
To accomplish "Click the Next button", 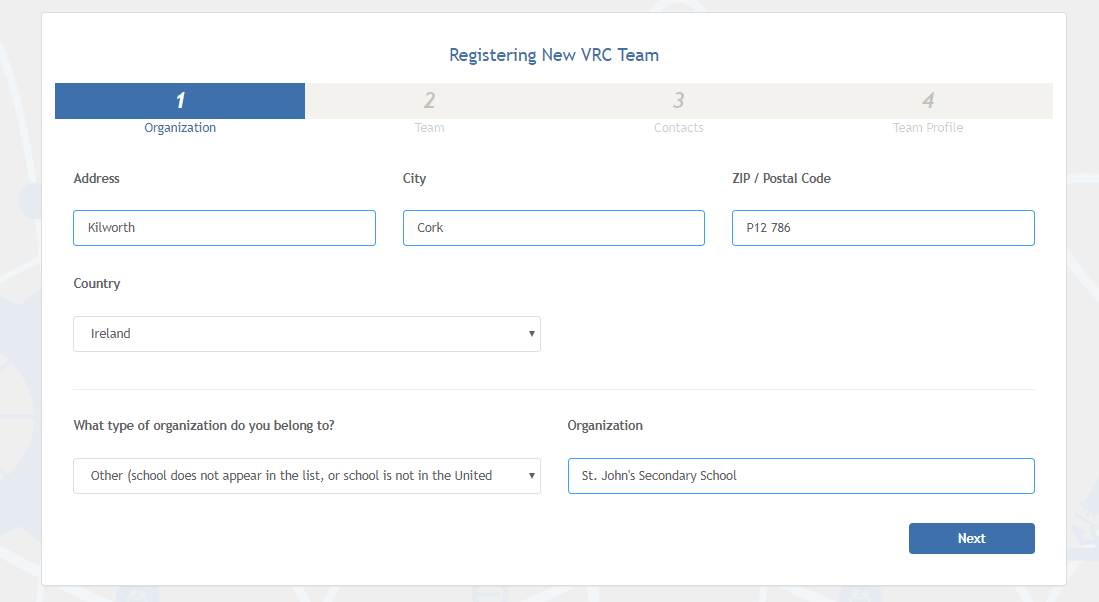I will coord(971,538).
